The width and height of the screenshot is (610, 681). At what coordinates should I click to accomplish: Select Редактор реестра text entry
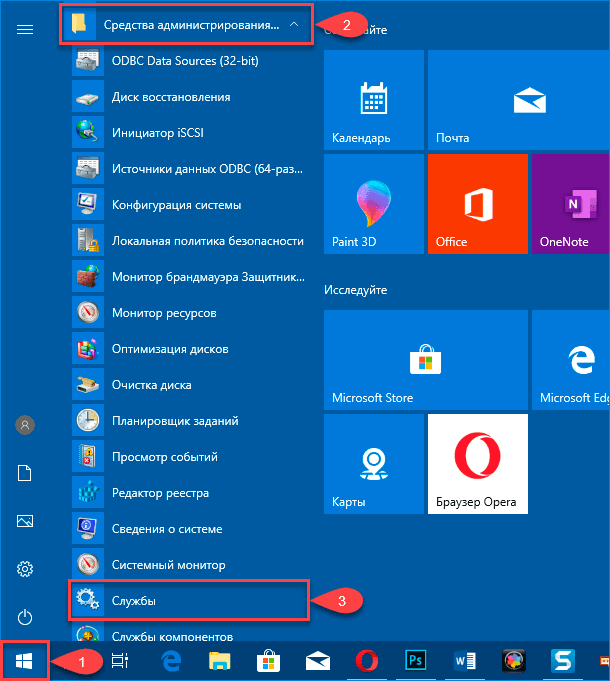pyautogui.click(x=160, y=493)
